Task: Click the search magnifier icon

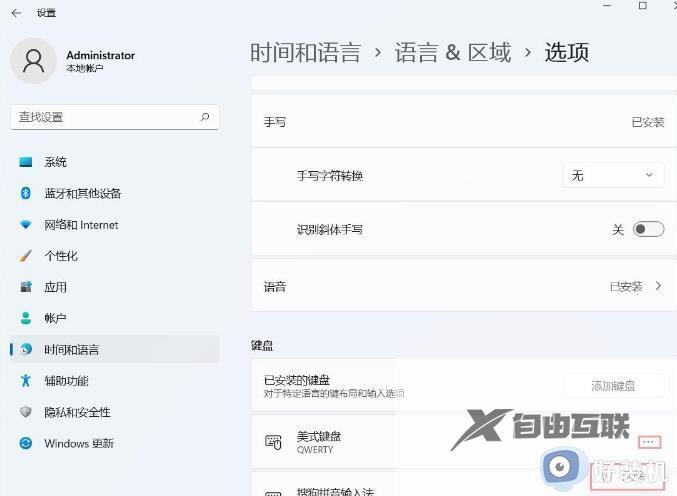Action: pyautogui.click(x=205, y=117)
